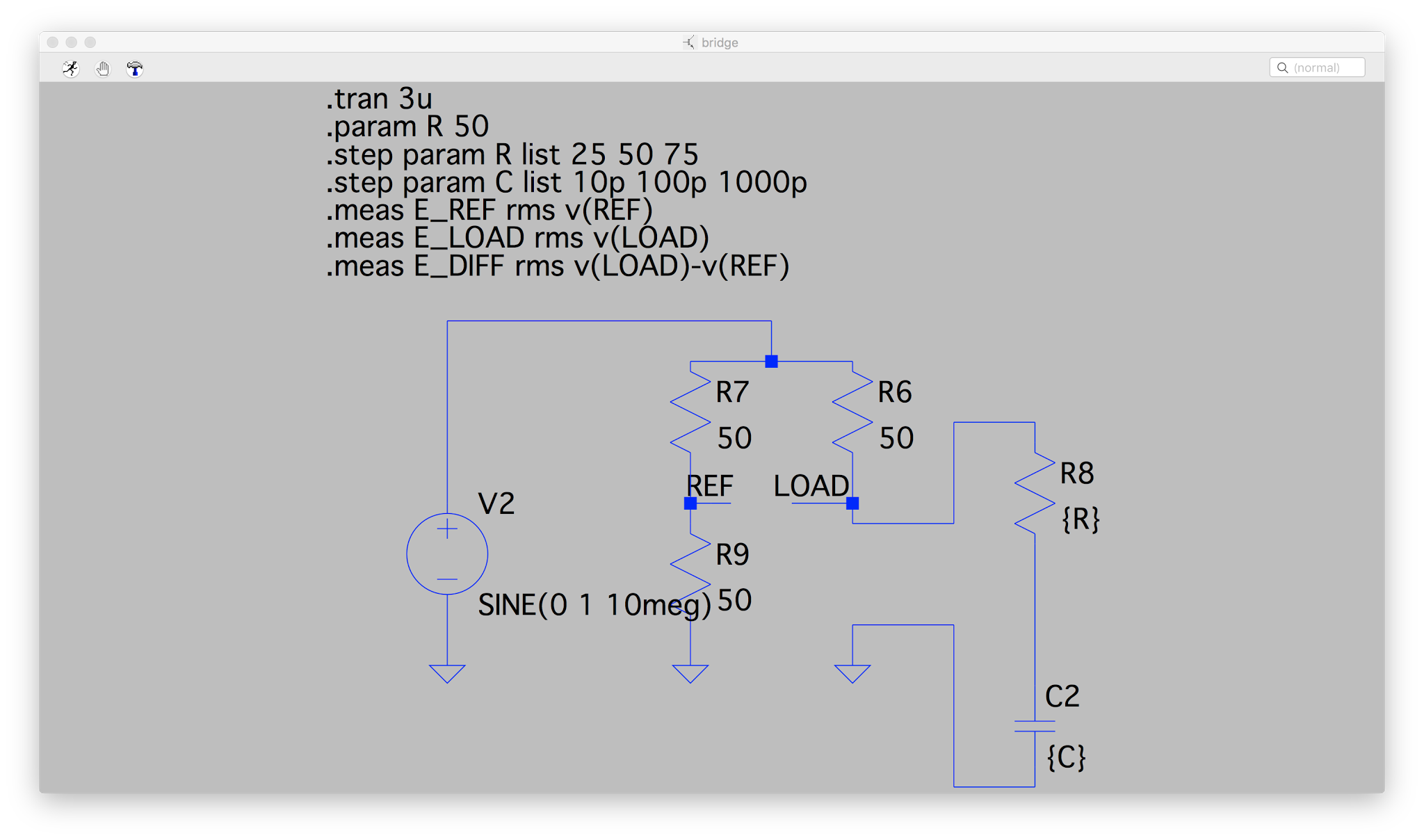Image resolution: width=1424 pixels, height=840 pixels.
Task: Click the V2 voltage source symbol
Action: (447, 554)
